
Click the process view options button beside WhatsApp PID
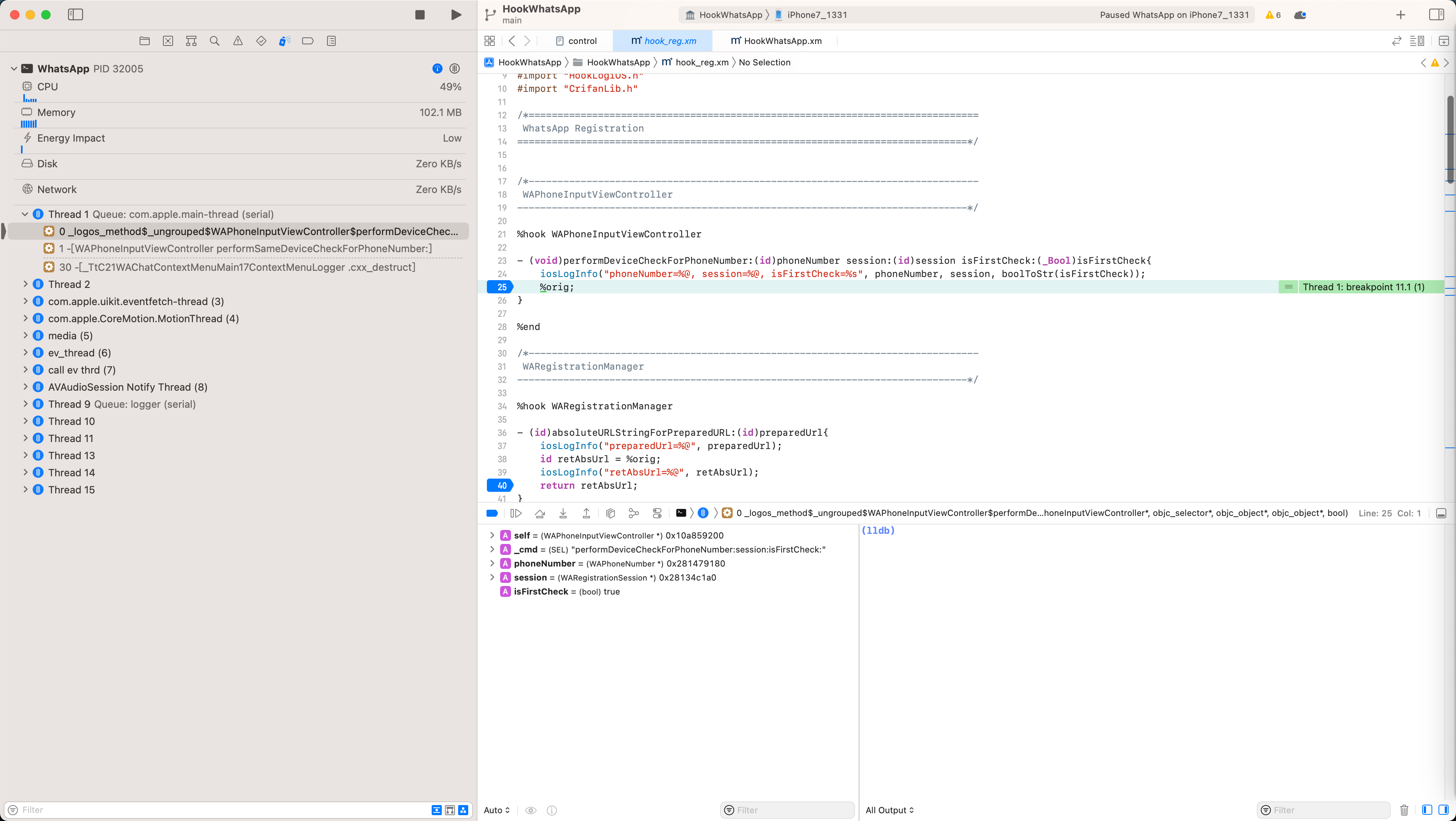pos(455,68)
